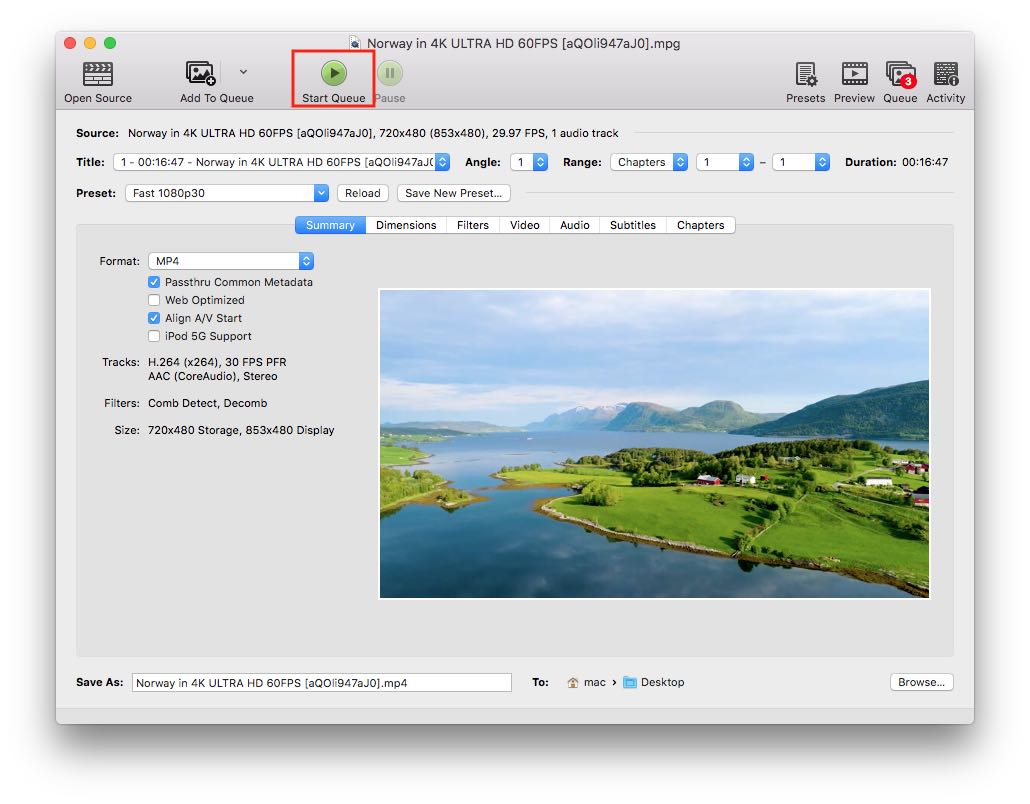Enable the Web Optimized checkbox
Viewport: 1030px width, 804px height.
point(154,300)
